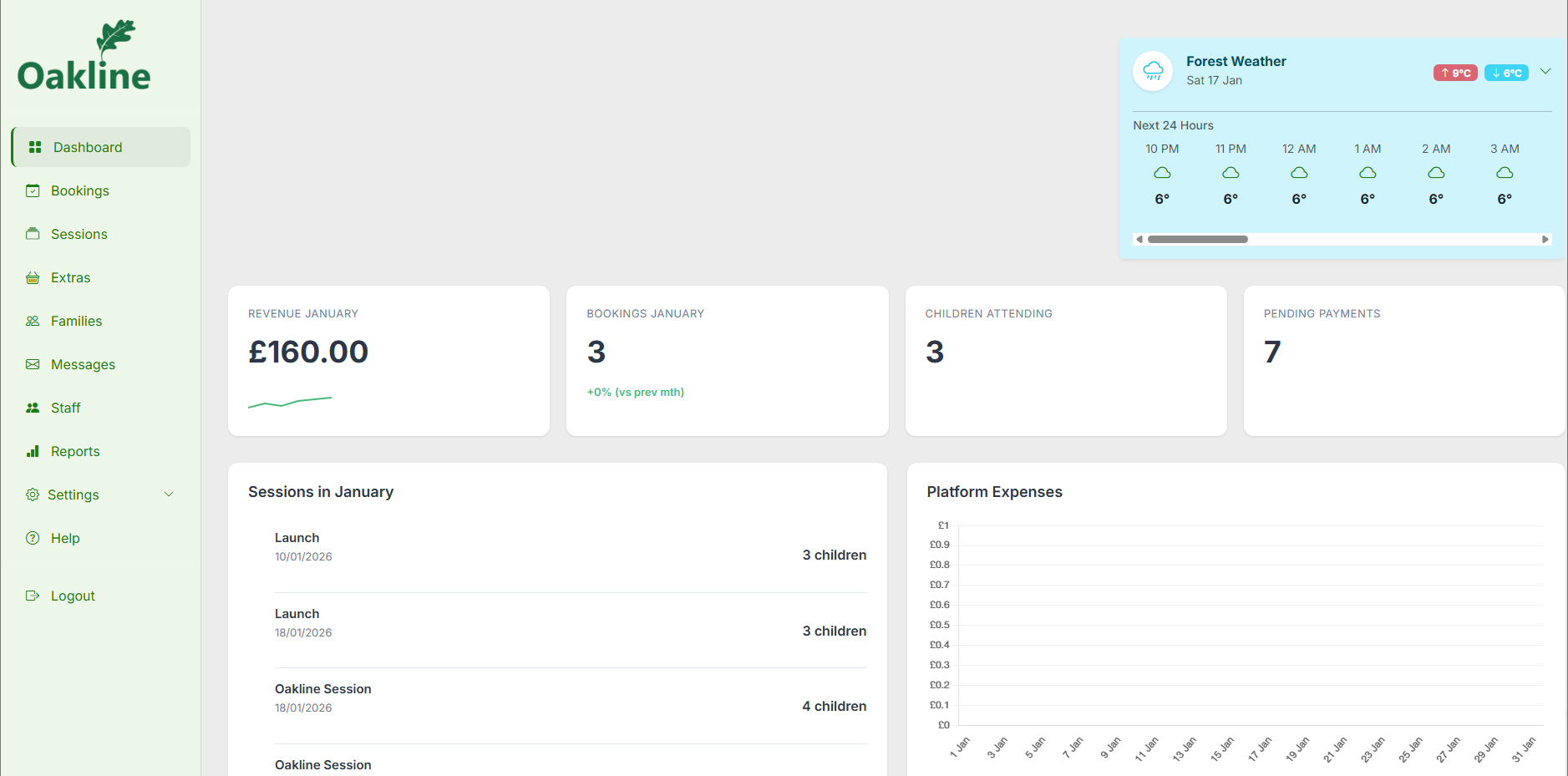This screenshot has height=776, width=1568.
Task: Open Extras via its basket icon
Action: pos(33,277)
